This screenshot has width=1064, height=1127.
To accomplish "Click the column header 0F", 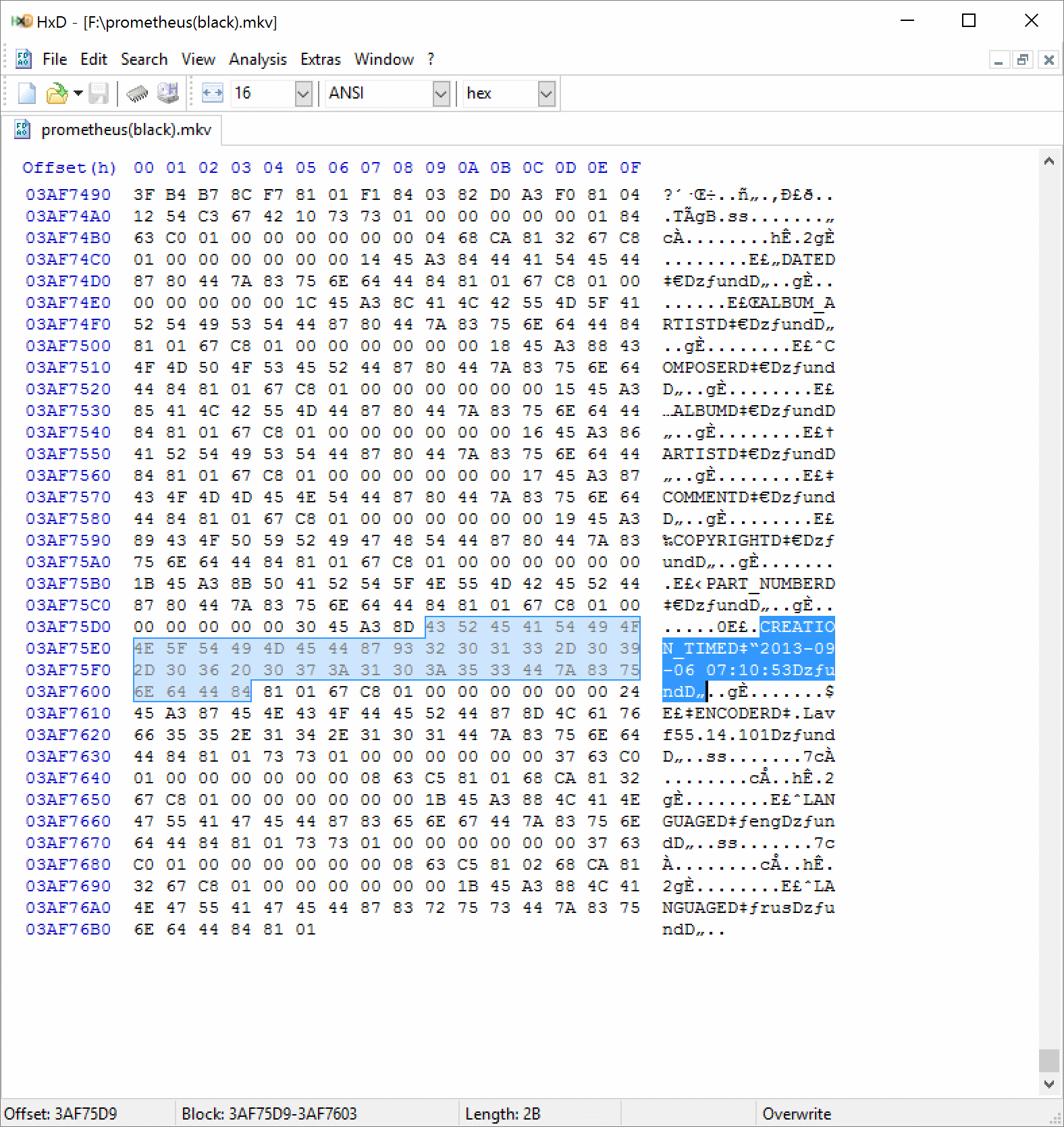I will (x=630, y=167).
